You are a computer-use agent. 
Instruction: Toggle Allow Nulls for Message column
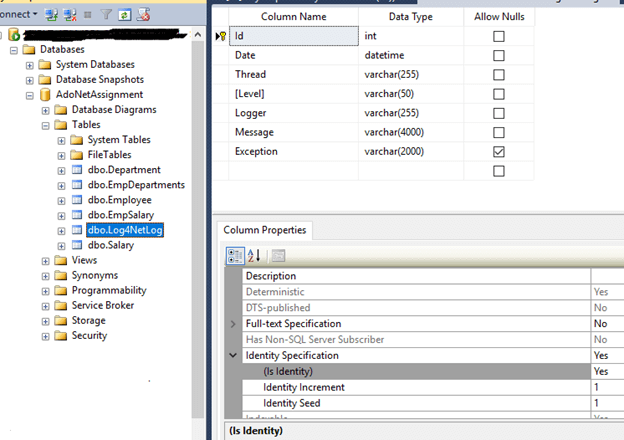499,132
